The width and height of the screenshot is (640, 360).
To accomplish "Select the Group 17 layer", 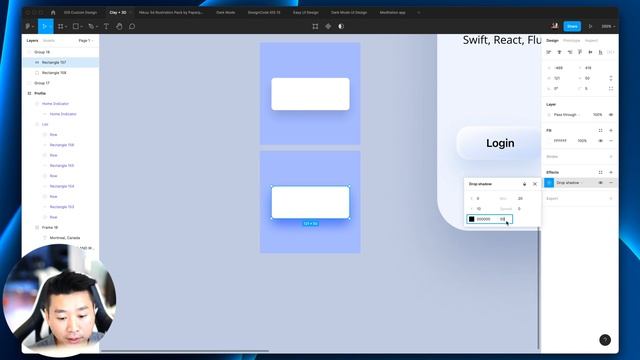I will coord(60,83).
